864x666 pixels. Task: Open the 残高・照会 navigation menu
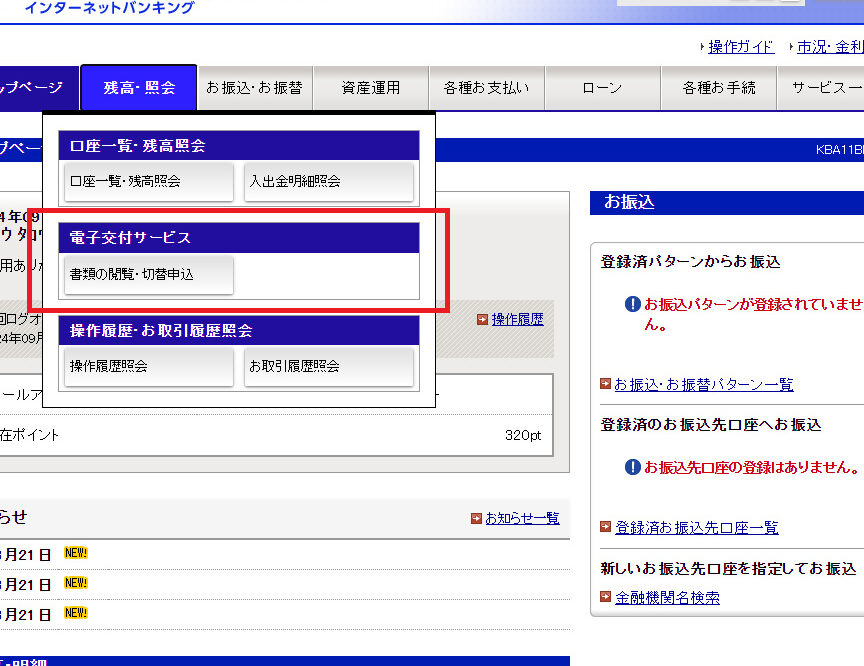click(x=139, y=88)
